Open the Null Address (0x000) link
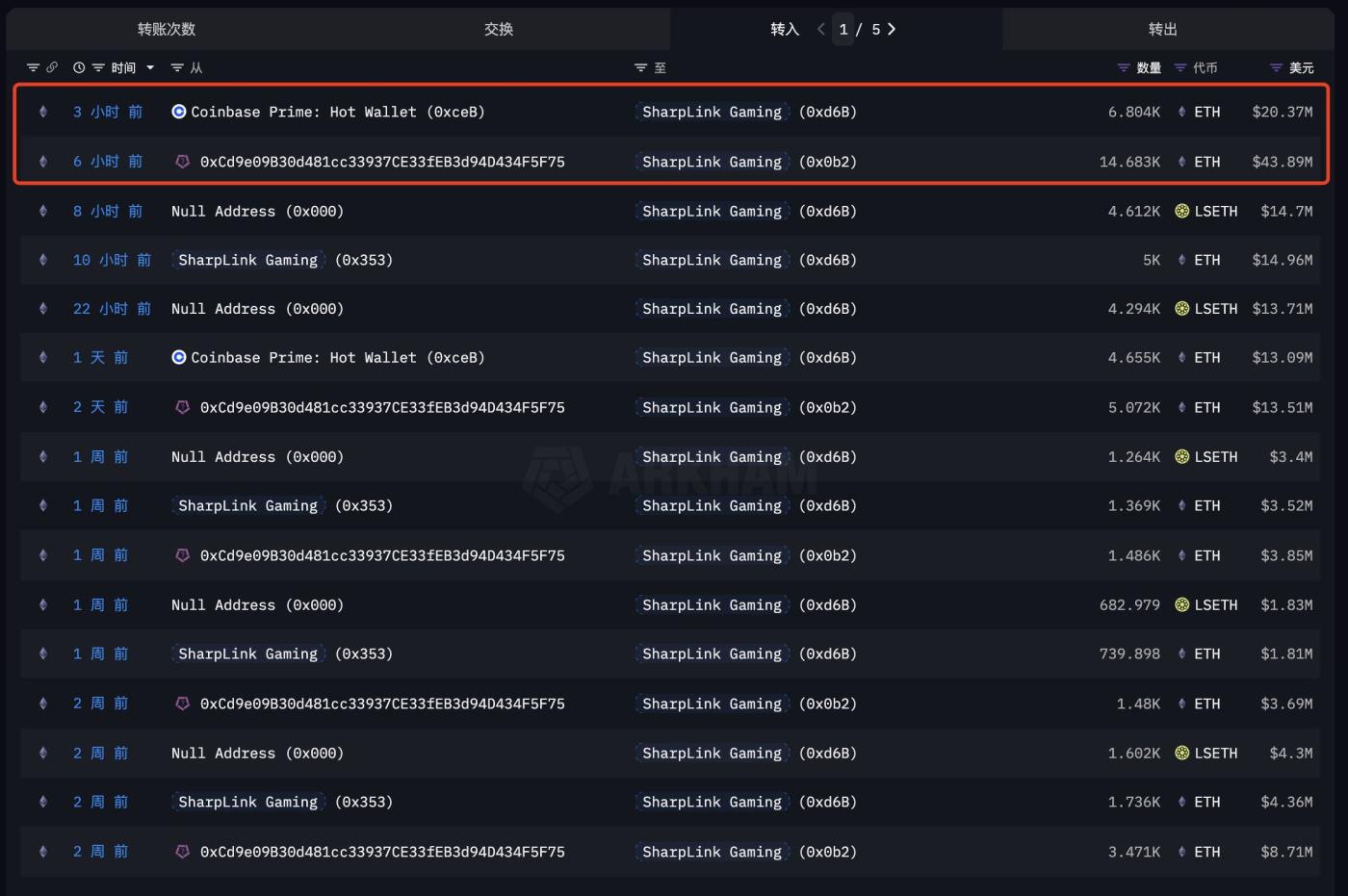 tap(257, 211)
